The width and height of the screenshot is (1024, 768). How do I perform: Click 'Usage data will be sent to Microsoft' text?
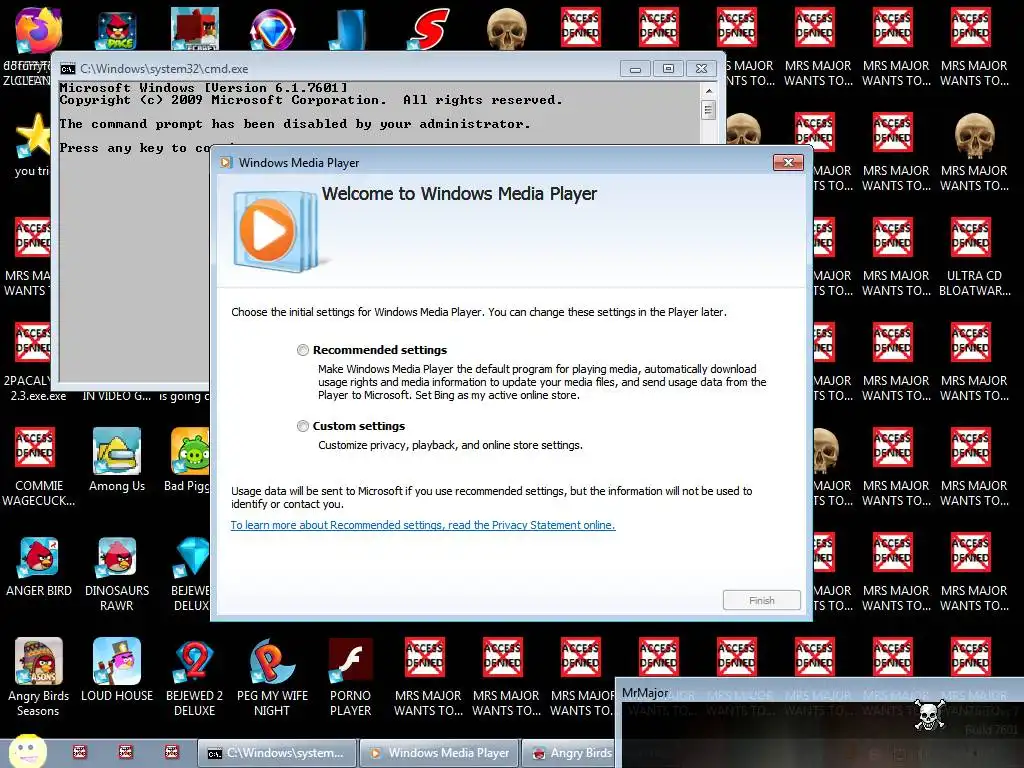[491, 498]
